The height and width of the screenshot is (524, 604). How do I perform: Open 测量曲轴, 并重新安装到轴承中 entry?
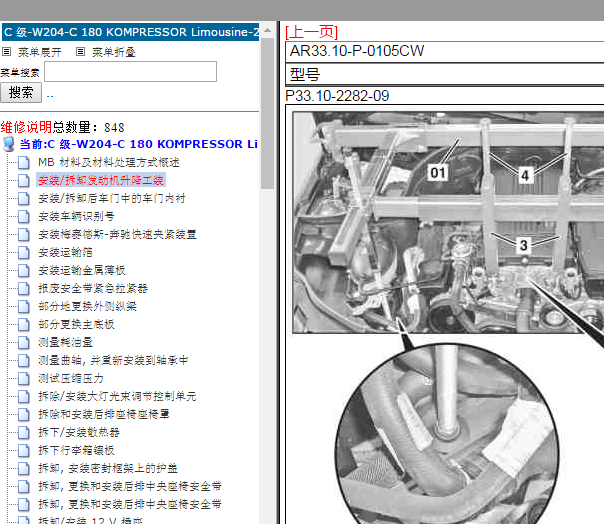tap(113, 361)
